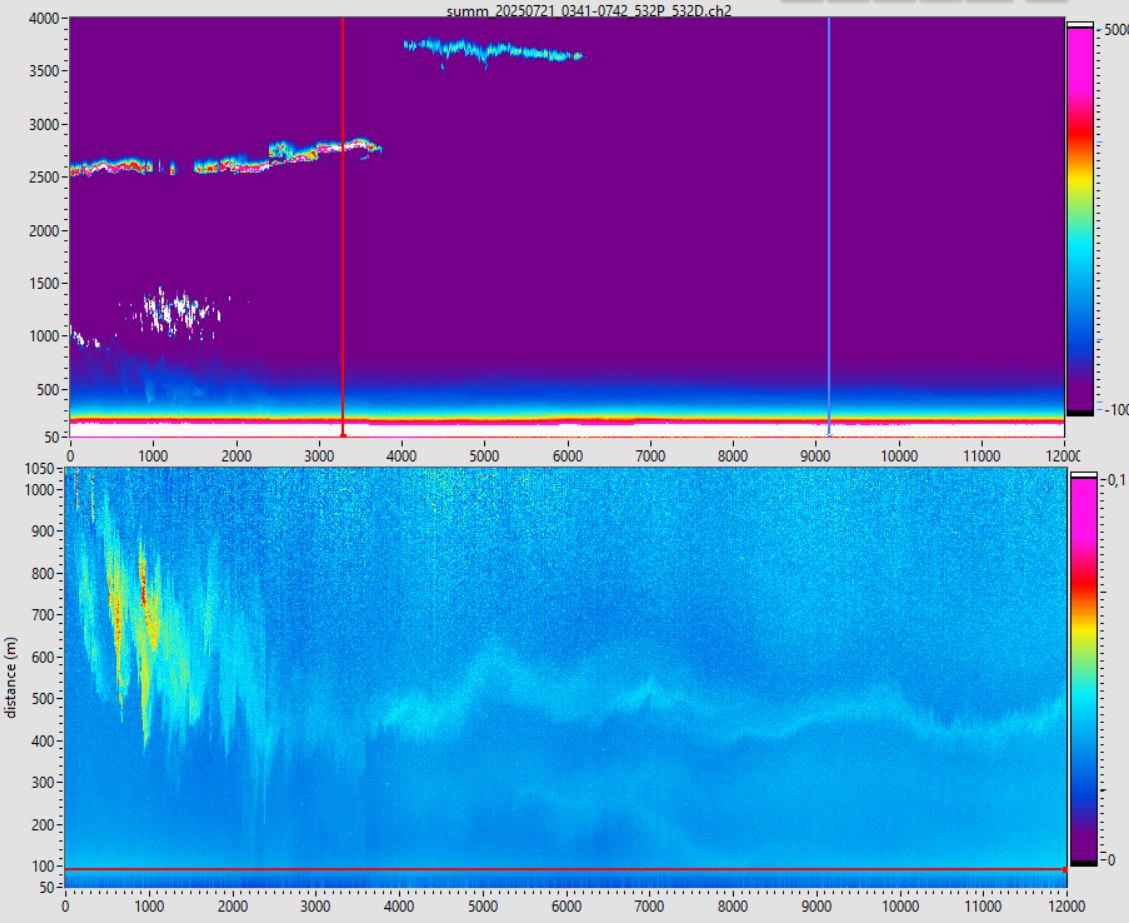
Task: Click the black underflow swatch on lower color scale
Action: (x=1084, y=861)
